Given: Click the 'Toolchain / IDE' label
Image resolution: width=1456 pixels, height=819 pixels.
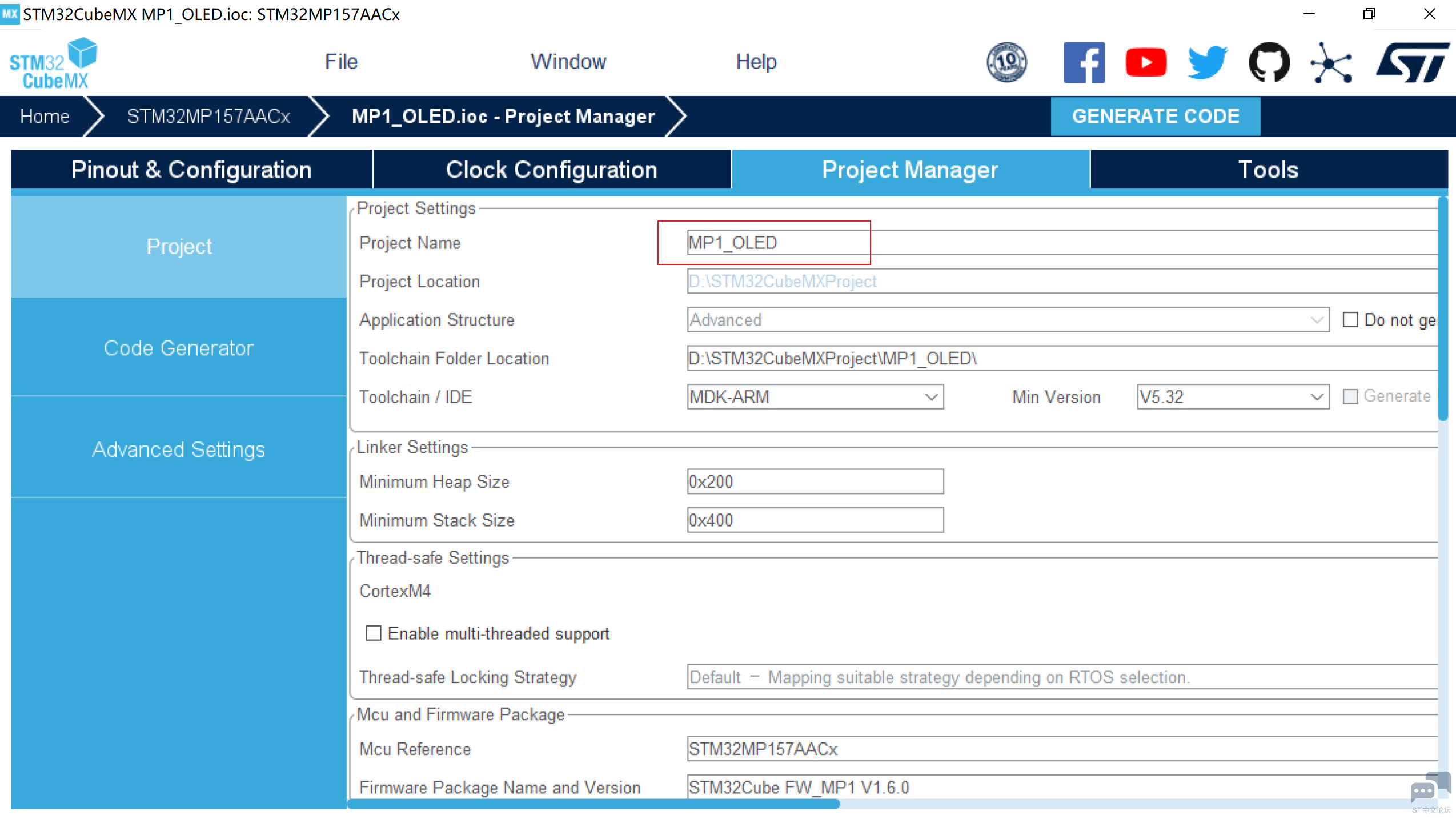Looking at the screenshot, I should click(x=416, y=396).
